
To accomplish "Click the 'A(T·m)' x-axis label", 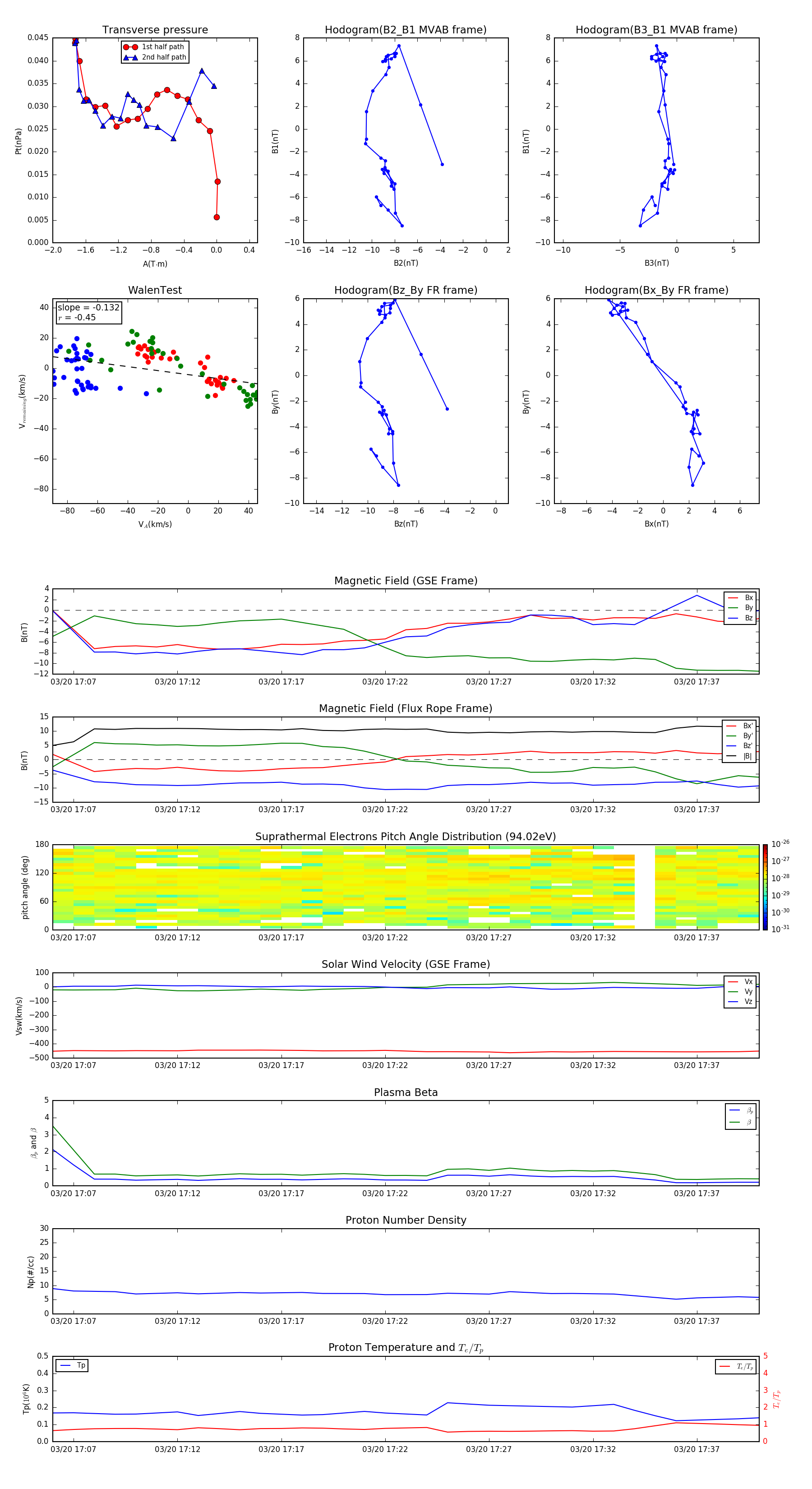I will click(x=155, y=264).
